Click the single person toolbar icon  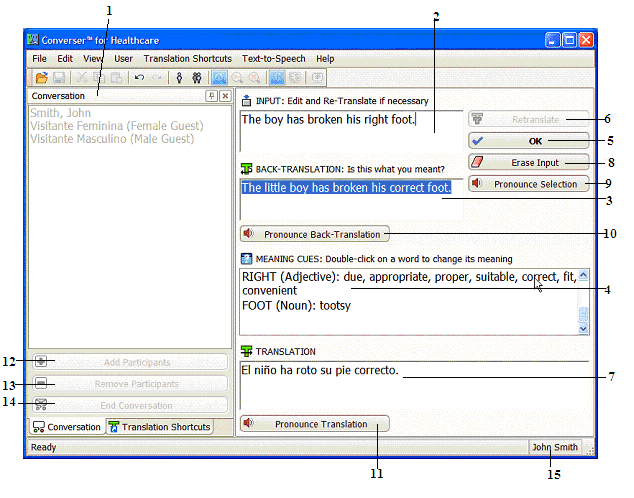click(x=179, y=77)
